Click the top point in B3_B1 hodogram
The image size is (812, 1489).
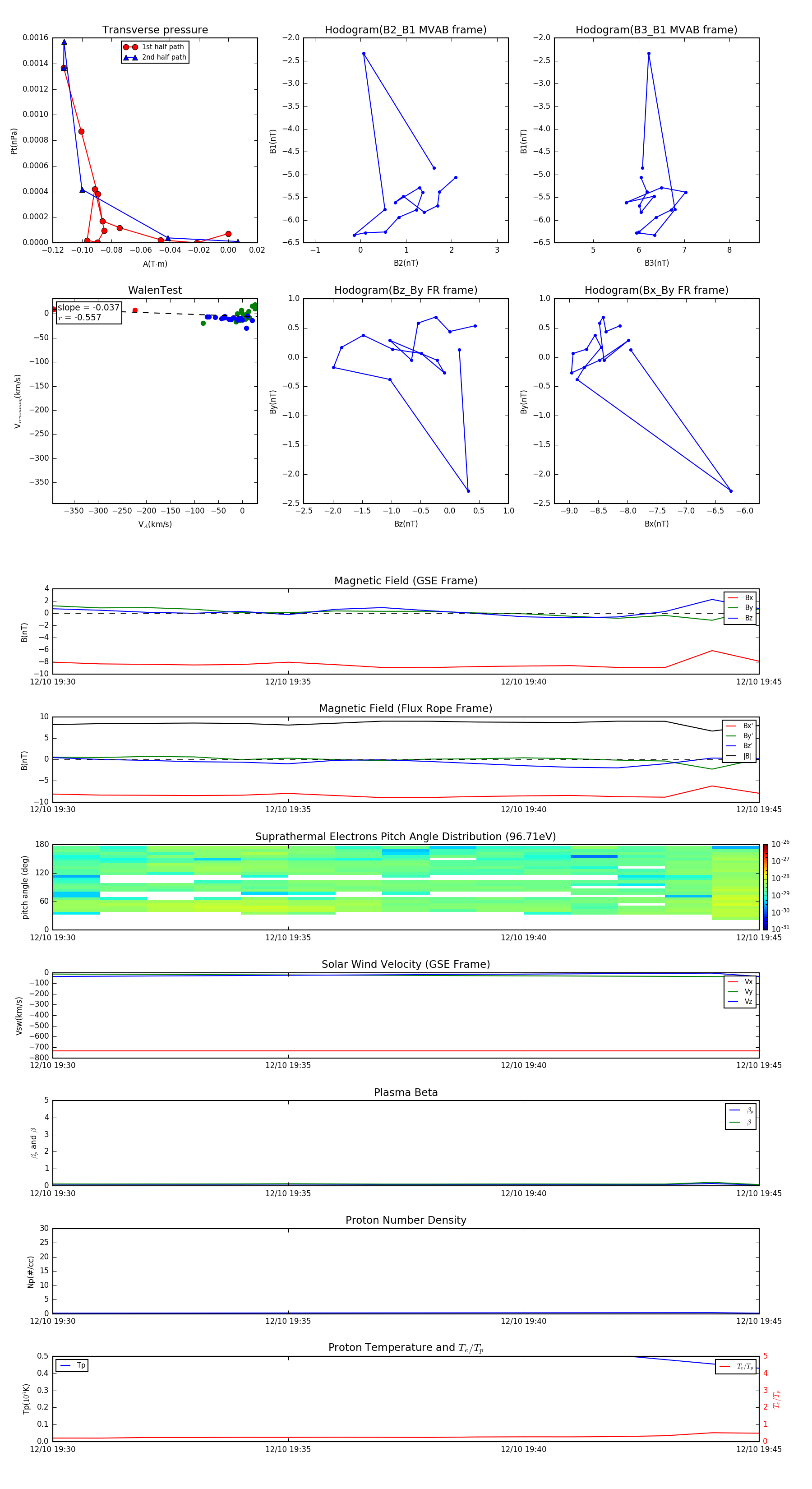tap(648, 54)
